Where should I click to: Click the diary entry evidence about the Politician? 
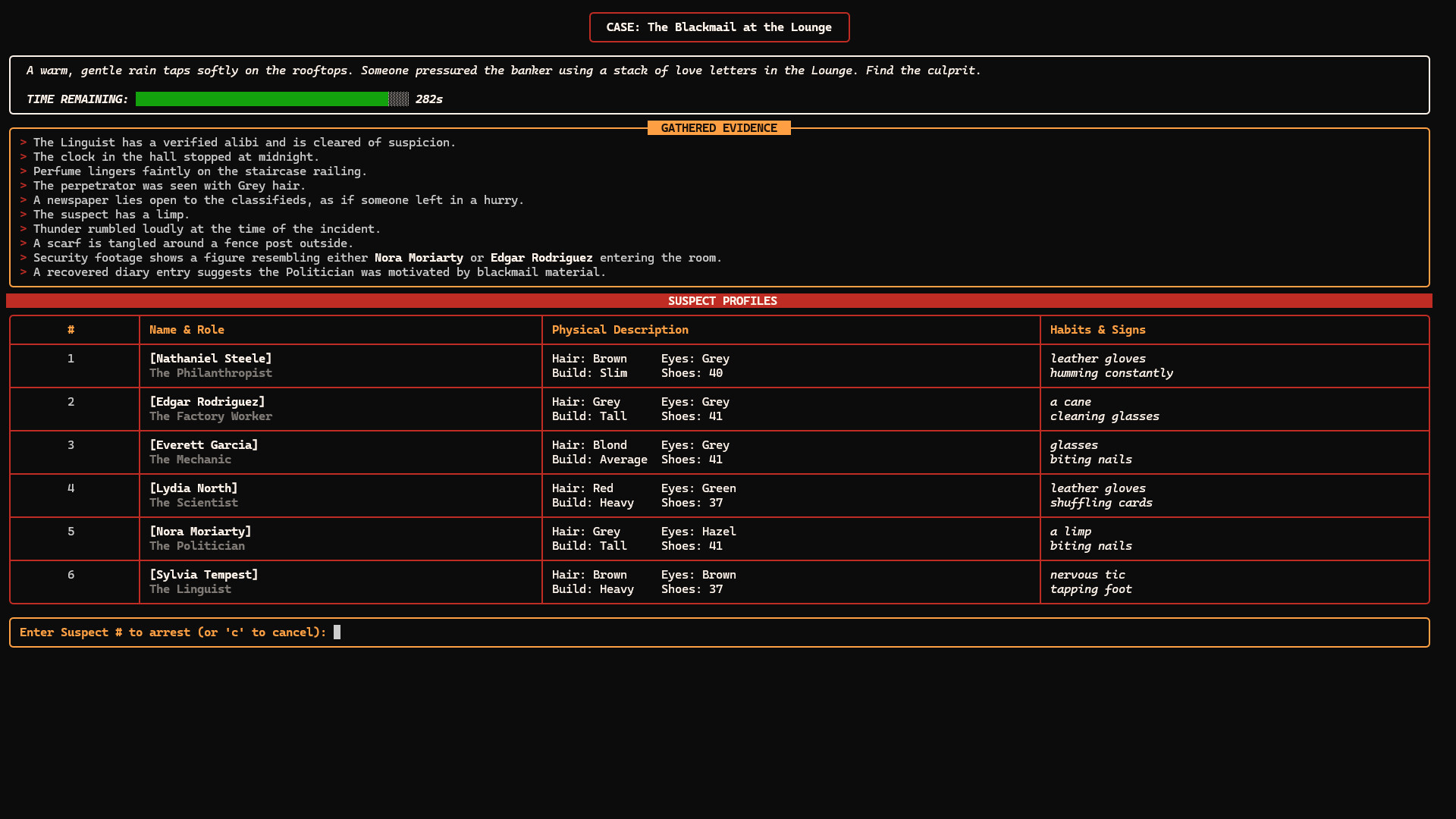[319, 271]
